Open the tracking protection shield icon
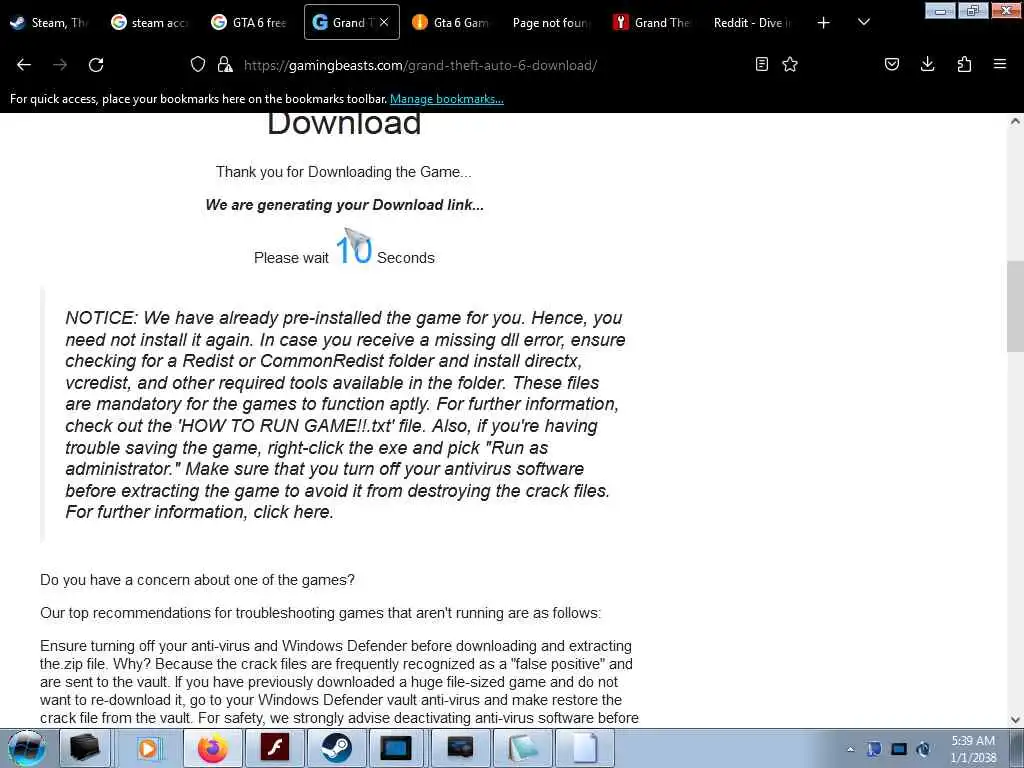This screenshot has width=1024, height=768. click(198, 64)
